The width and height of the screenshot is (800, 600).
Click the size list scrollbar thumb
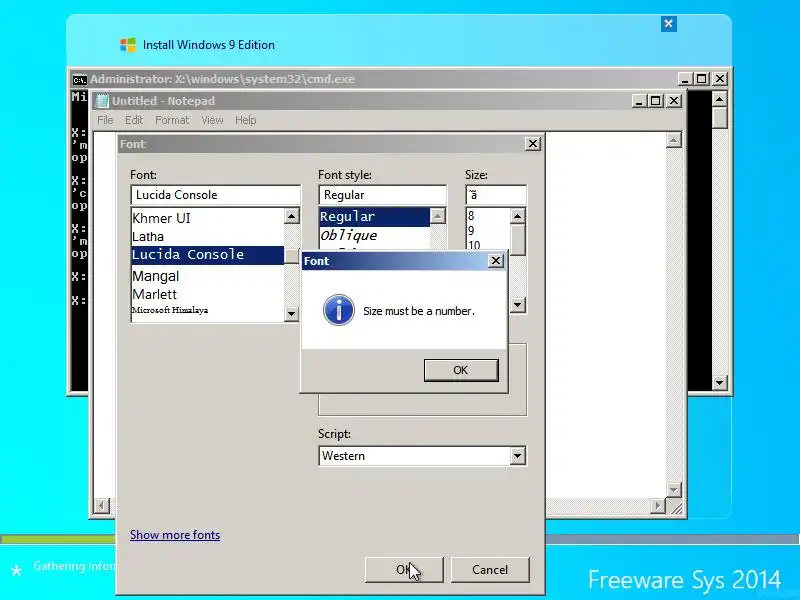tap(517, 238)
